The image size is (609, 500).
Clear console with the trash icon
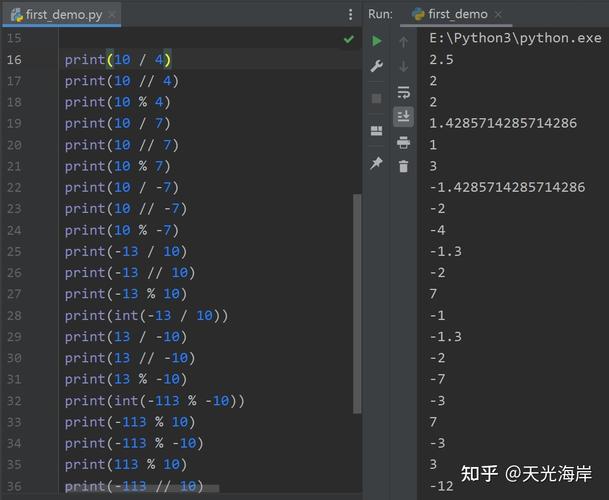coord(404,166)
